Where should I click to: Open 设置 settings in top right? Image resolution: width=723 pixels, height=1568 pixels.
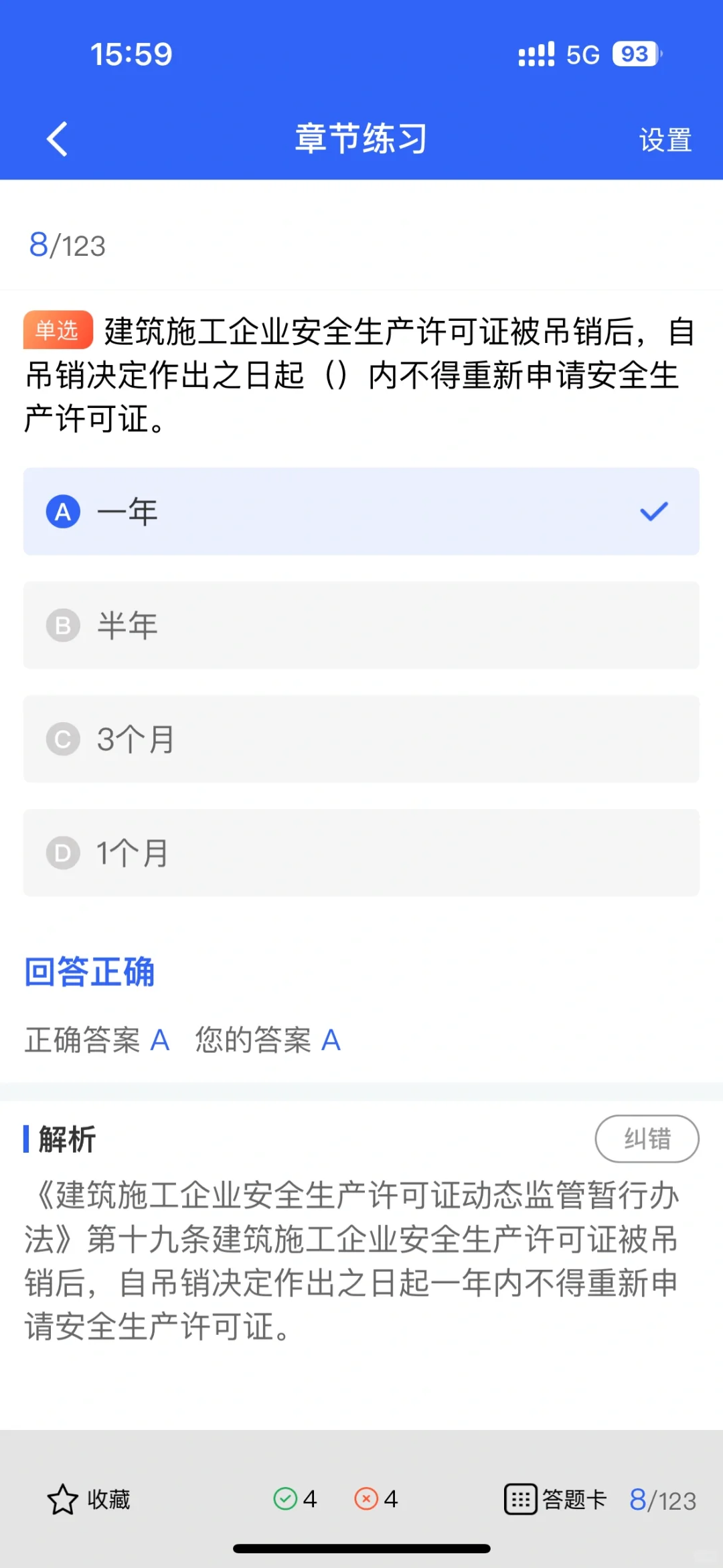(665, 140)
